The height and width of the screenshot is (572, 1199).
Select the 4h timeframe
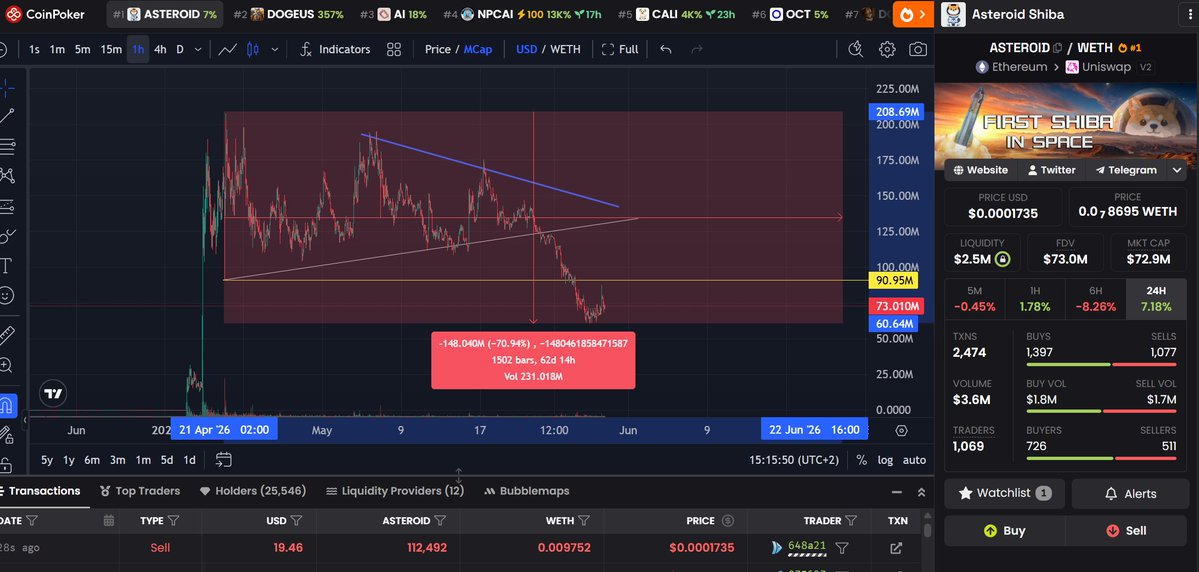coord(160,49)
